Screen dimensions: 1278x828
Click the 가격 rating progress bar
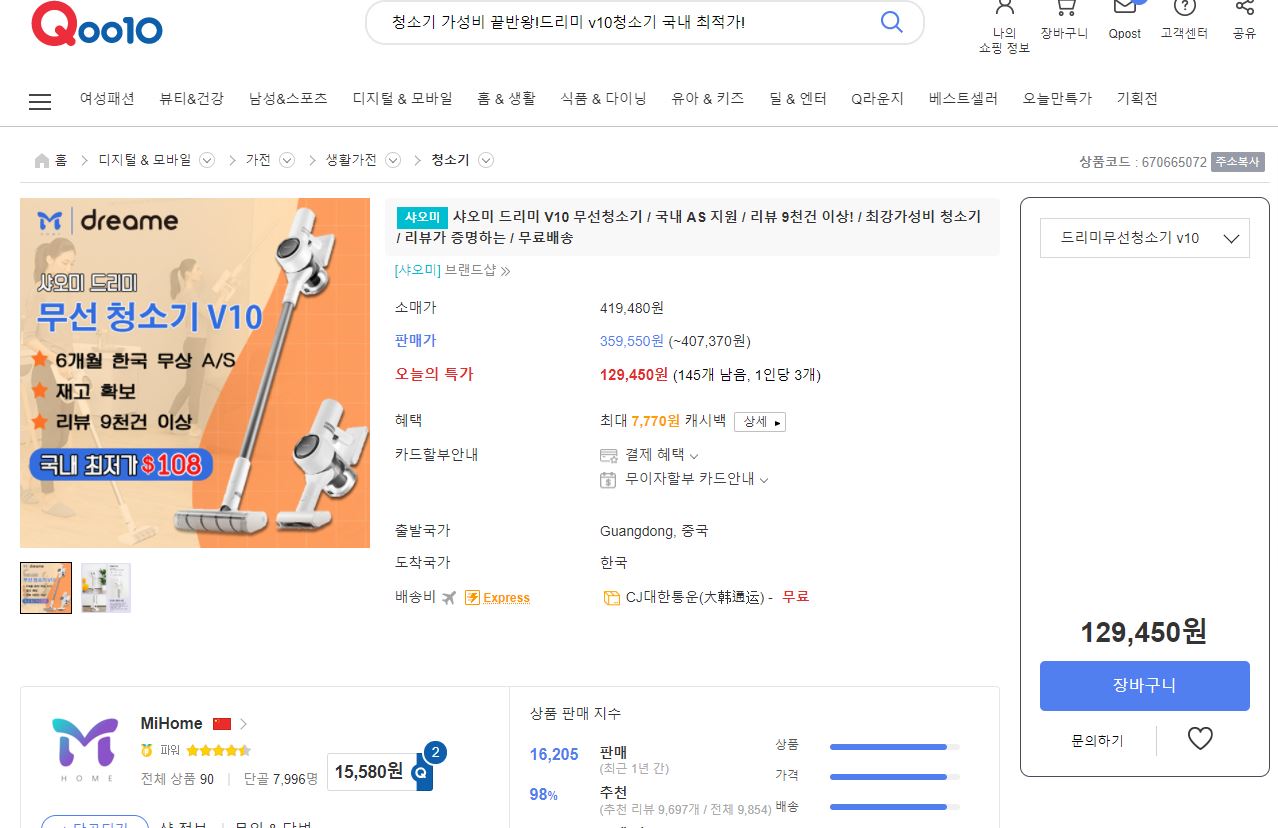tap(894, 777)
